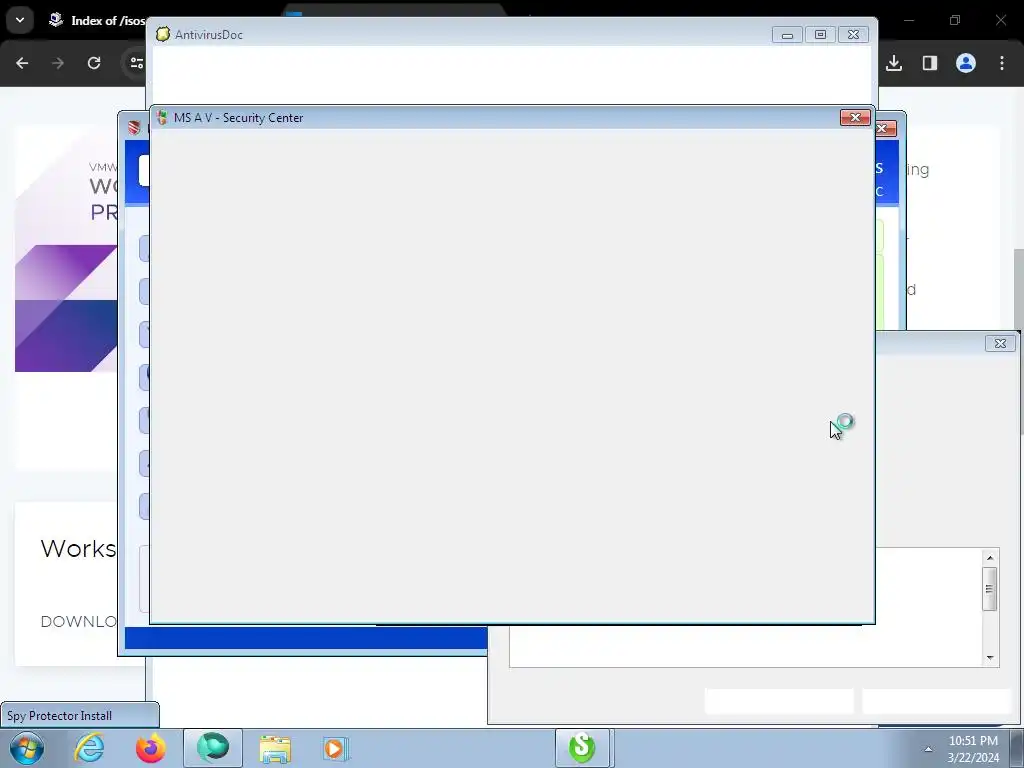Close the lower-right dialog window
Image resolution: width=1024 pixels, height=768 pixels.
[1000, 344]
